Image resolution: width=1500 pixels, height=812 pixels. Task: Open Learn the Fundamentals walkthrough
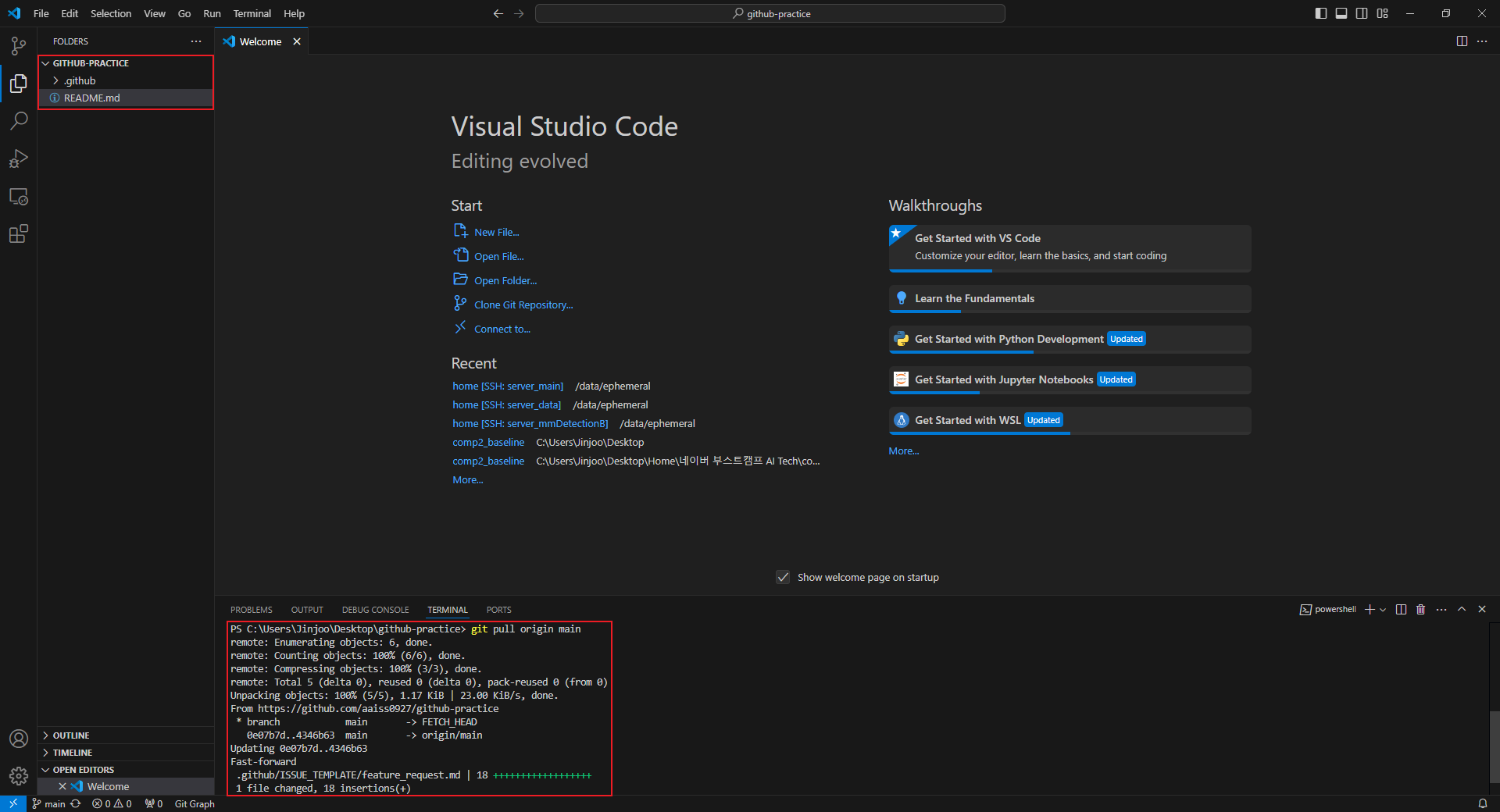pyautogui.click(x=1070, y=299)
